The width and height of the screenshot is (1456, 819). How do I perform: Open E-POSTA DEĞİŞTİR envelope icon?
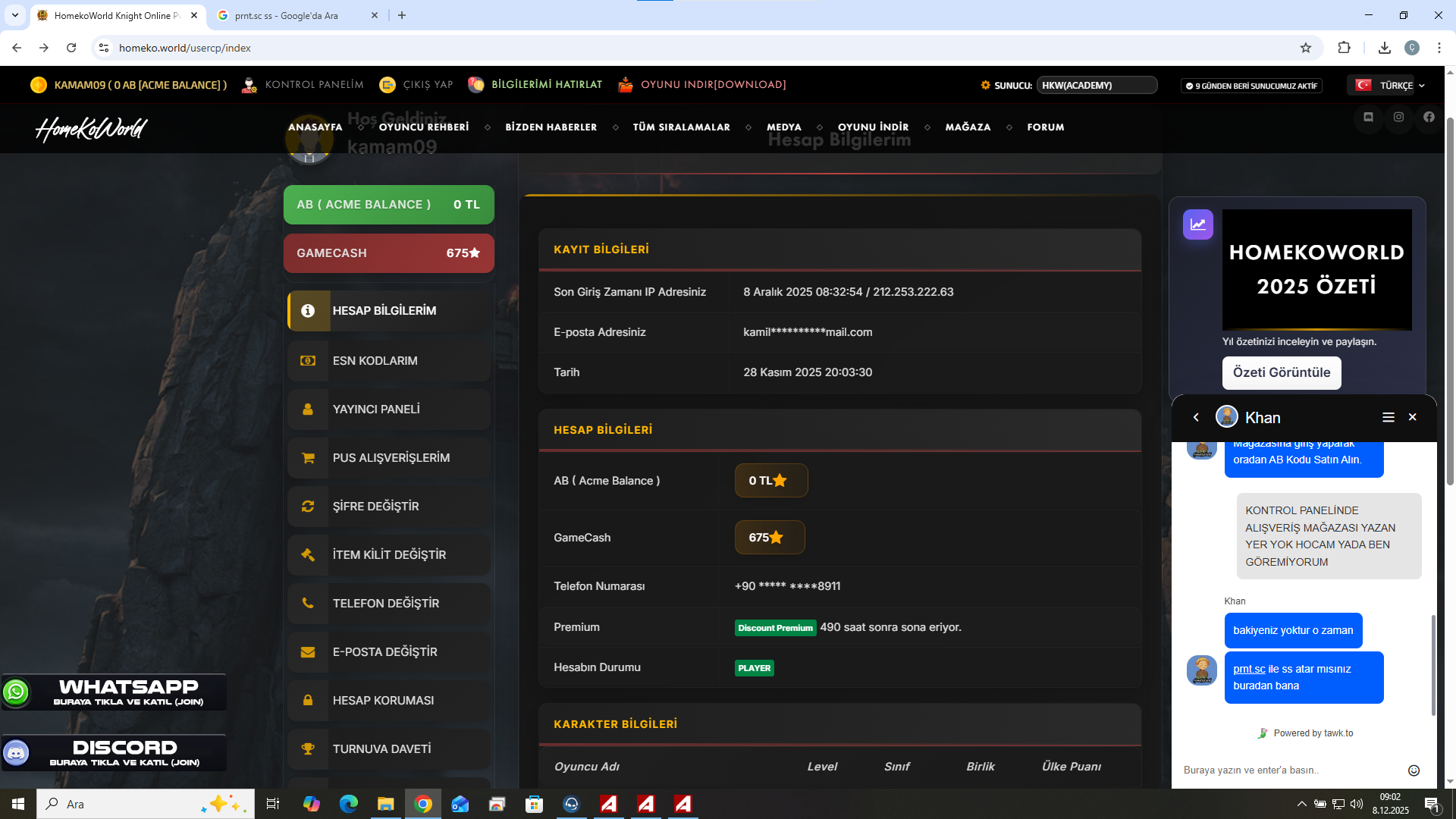(x=308, y=652)
